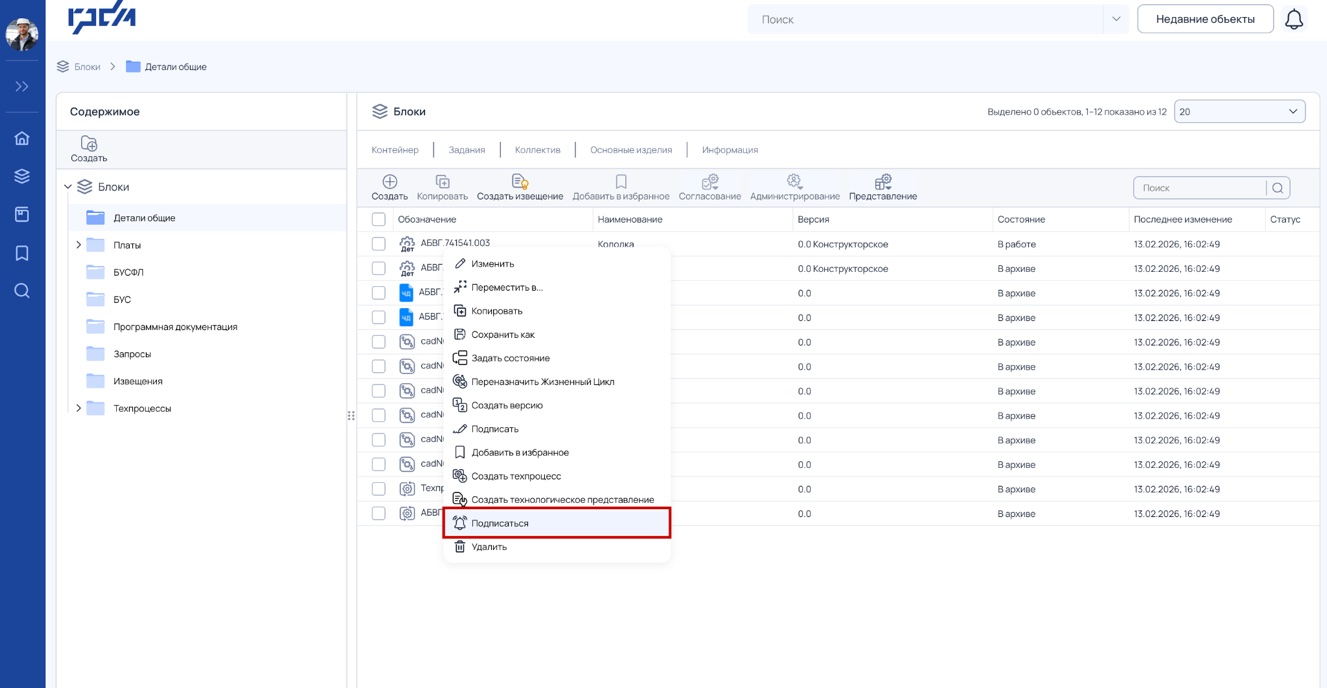Expand the Техпроцессы folder tree node
This screenshot has height=688, width=1327.
click(x=79, y=408)
